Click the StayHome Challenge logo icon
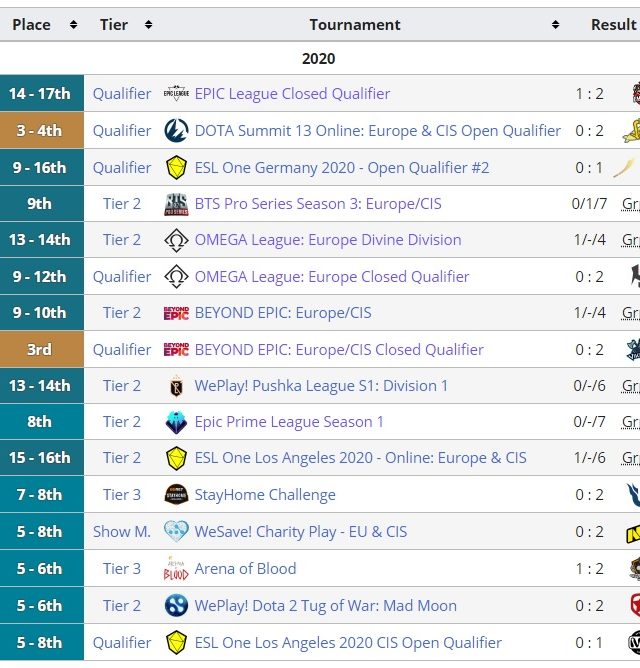 click(x=176, y=495)
